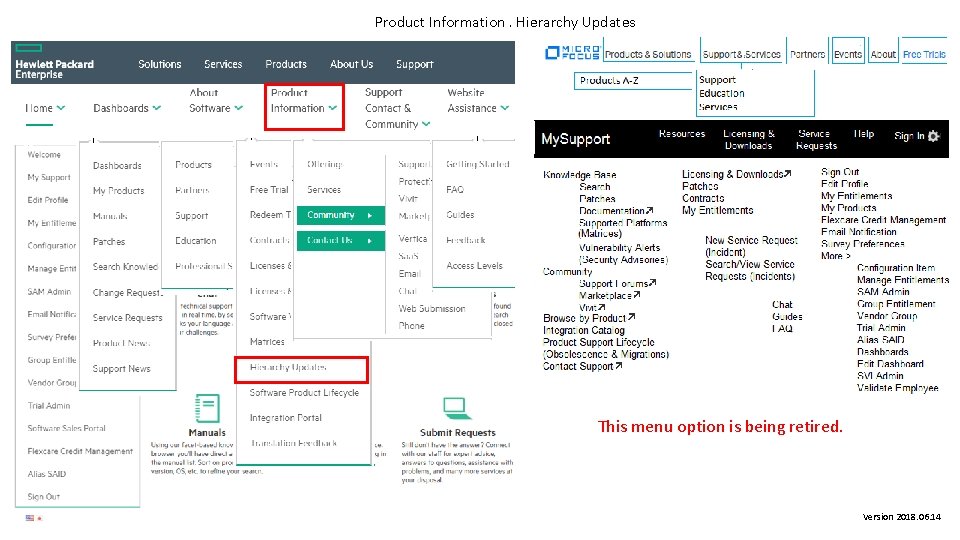
Task: Click Resources in the MySupport bar
Action: (681, 133)
